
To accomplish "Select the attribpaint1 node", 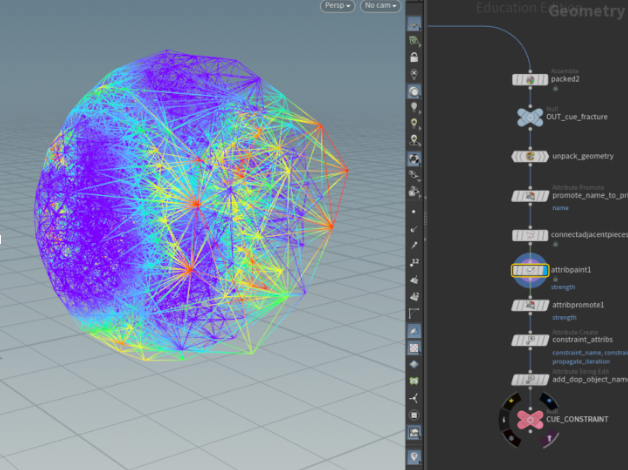I will click(x=530, y=271).
